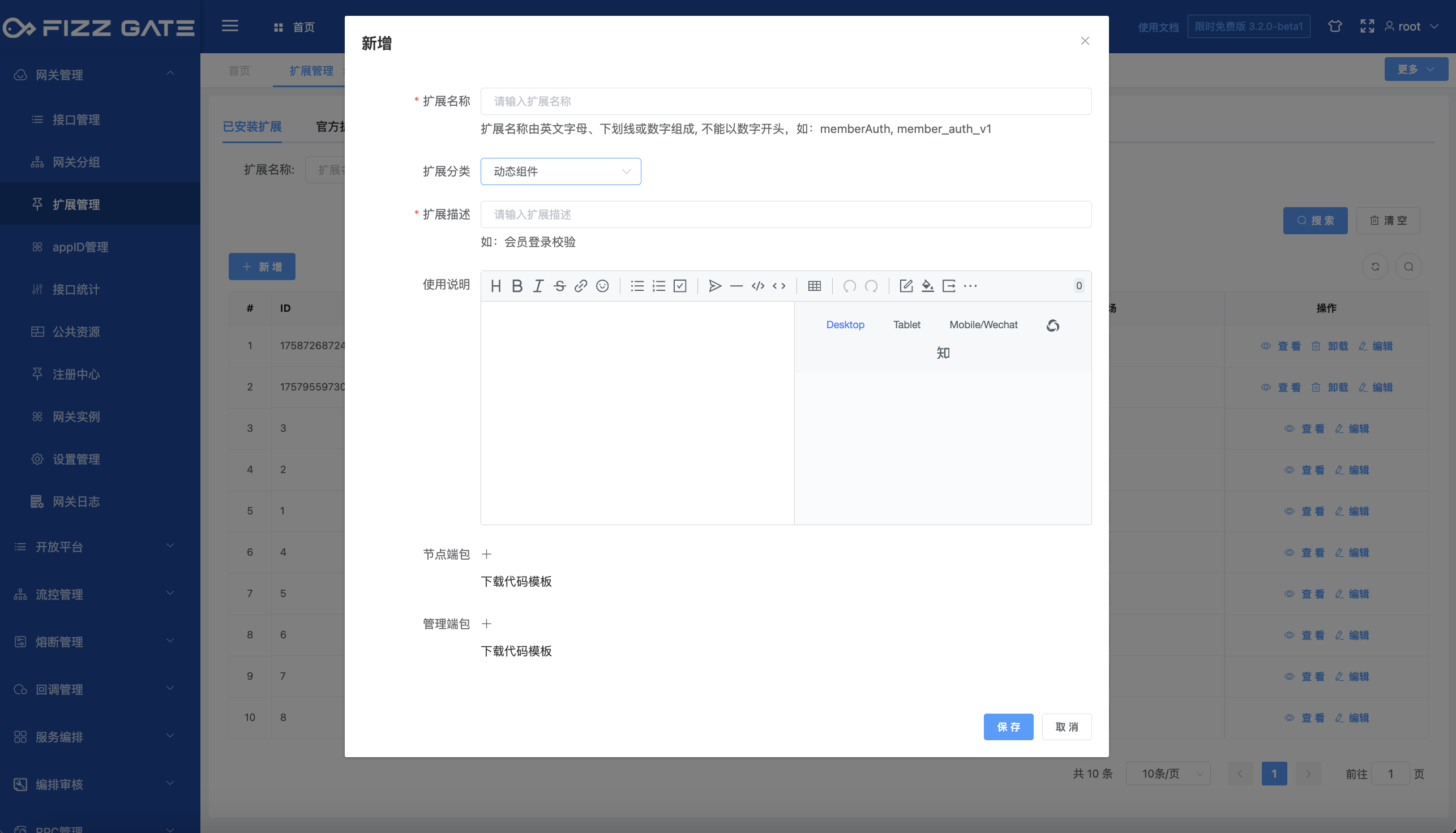This screenshot has width=1456, height=833.
Task: Click the code block icon
Action: [x=758, y=286]
